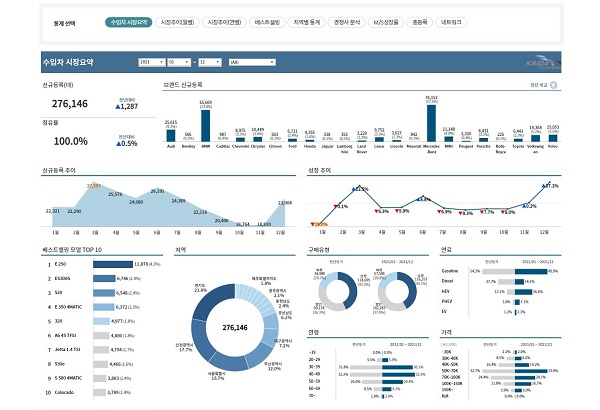Select the 총등록 tab
The height and width of the screenshot is (410, 600).
419,22
